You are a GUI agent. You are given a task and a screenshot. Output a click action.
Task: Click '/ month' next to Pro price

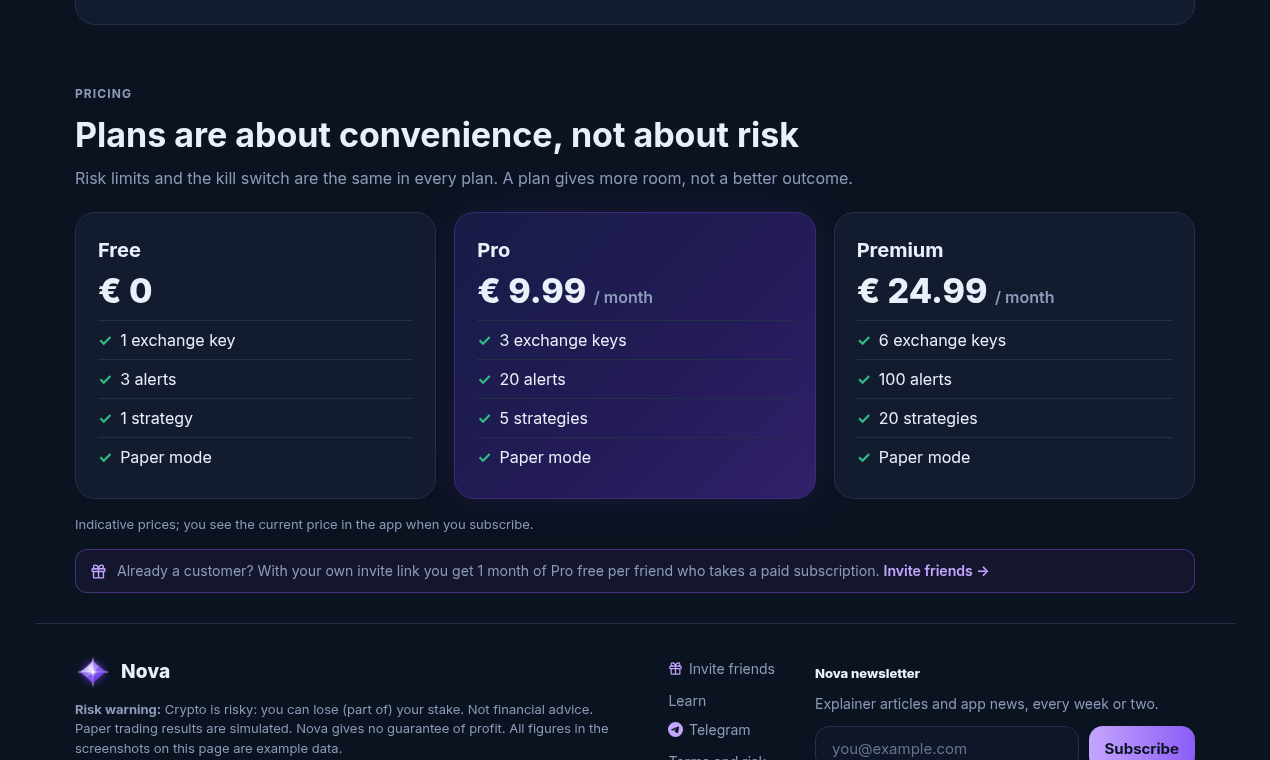[623, 297]
